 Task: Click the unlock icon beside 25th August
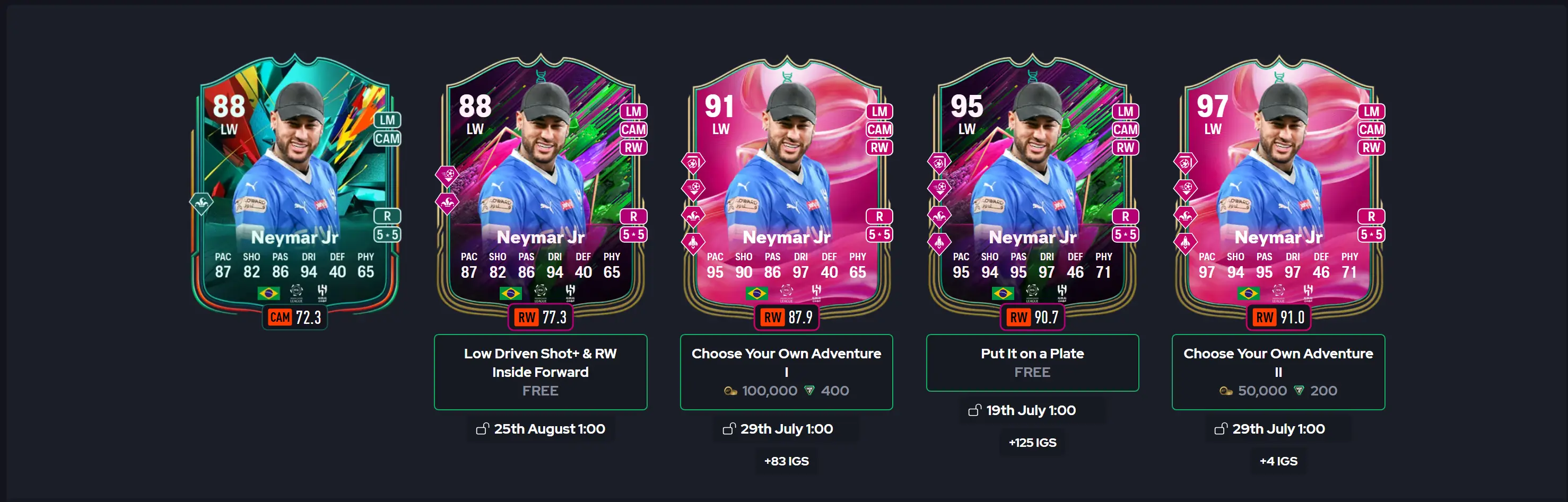(x=483, y=429)
